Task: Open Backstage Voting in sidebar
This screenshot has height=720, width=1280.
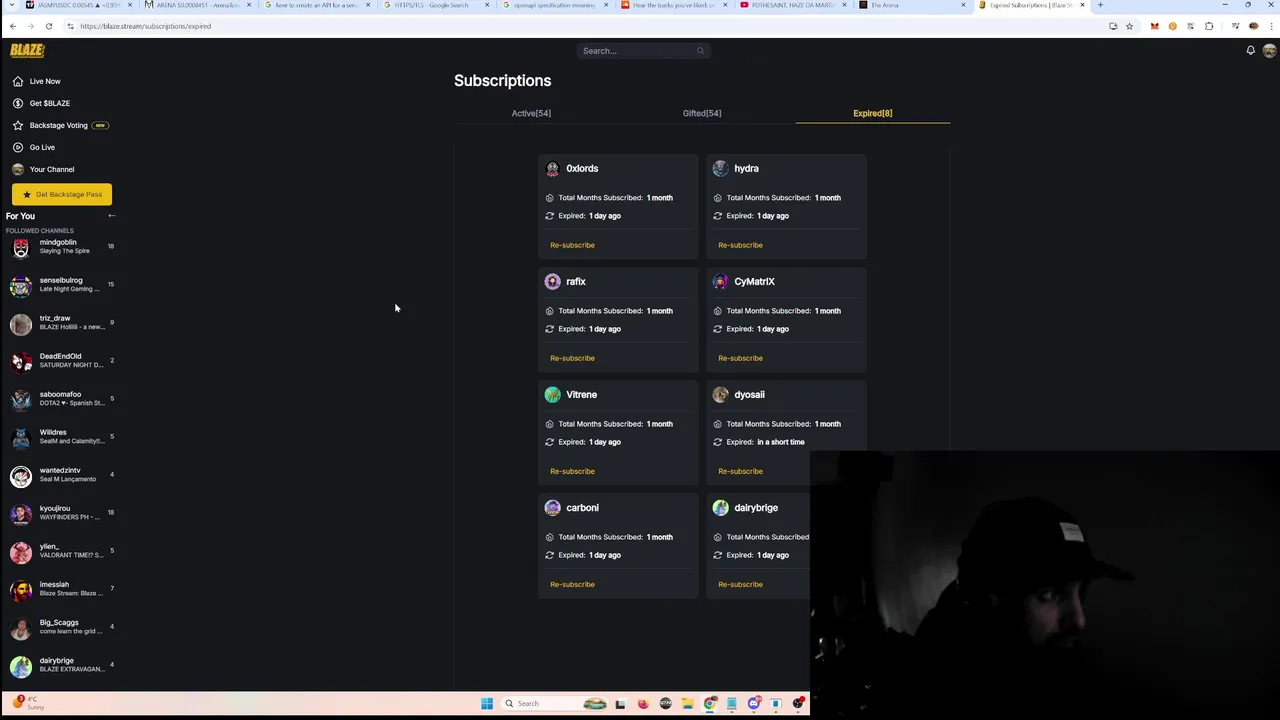Action: pos(60,125)
